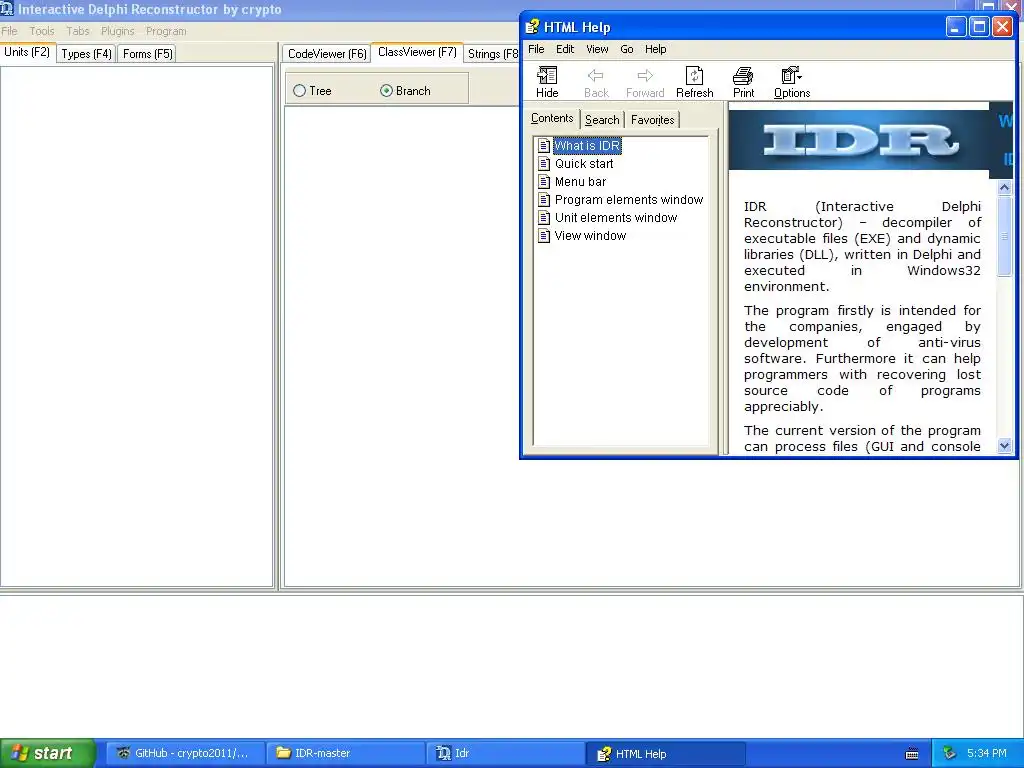Click the help content scrollbar thumb
Image resolution: width=1024 pixels, height=768 pixels.
pyautogui.click(x=1004, y=236)
